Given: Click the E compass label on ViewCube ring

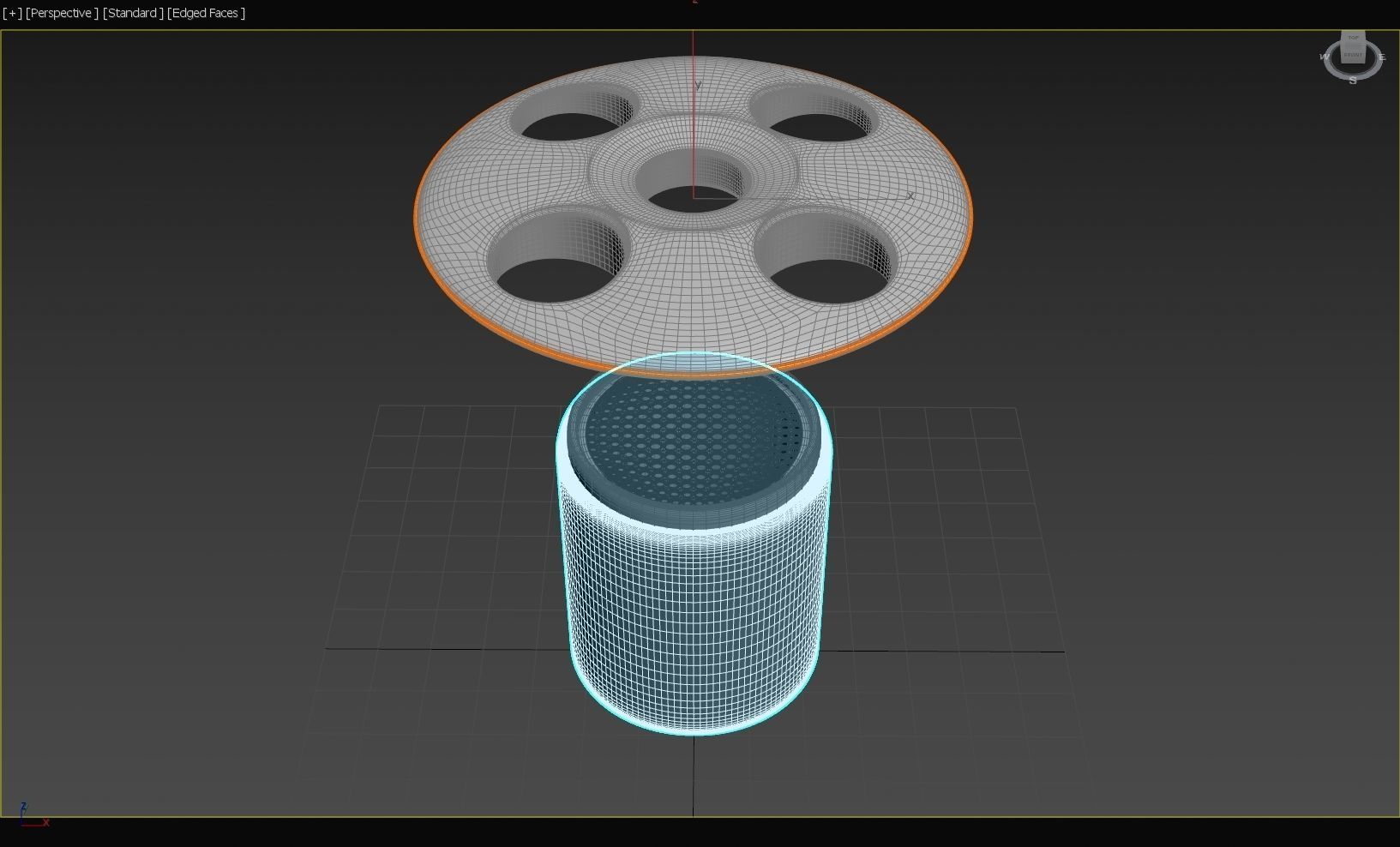Looking at the screenshot, I should pos(1381,57).
